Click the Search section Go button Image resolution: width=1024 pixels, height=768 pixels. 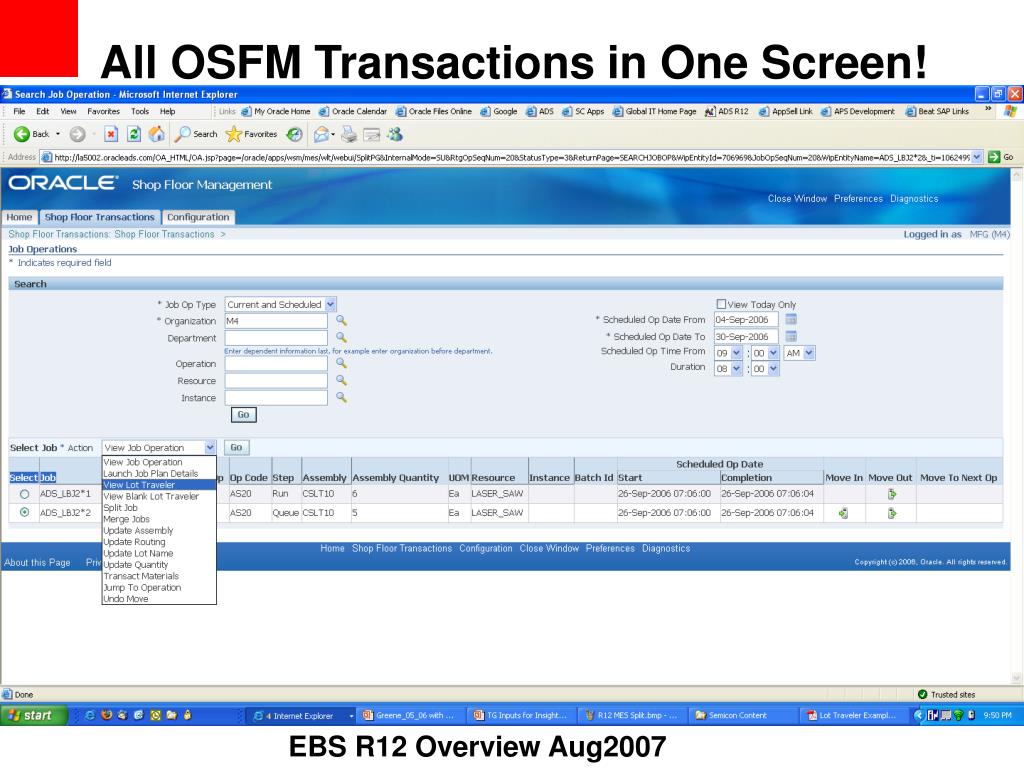click(x=244, y=415)
